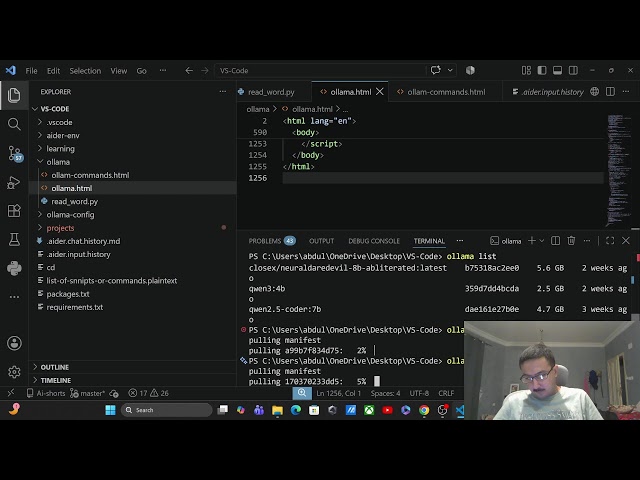Open the master branch status item
The width and height of the screenshot is (640, 480).
click(87, 393)
